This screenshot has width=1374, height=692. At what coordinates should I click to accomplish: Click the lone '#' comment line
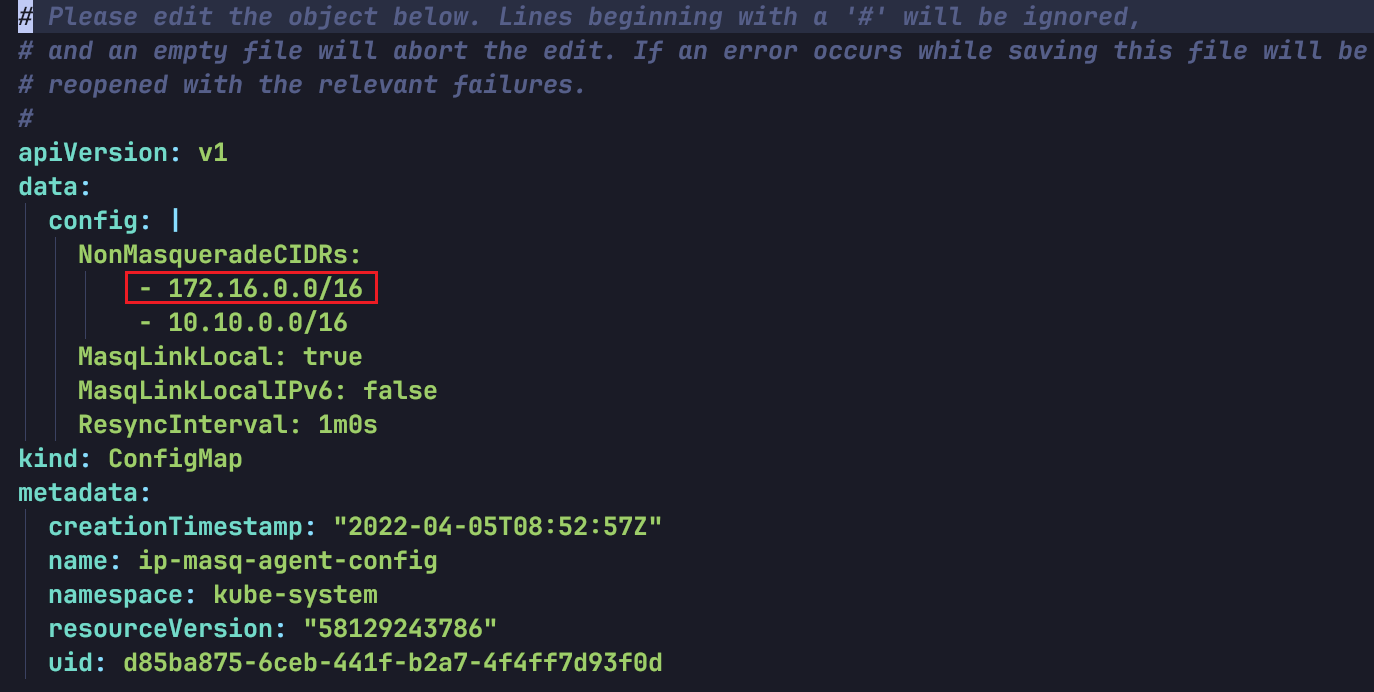(x=26, y=119)
